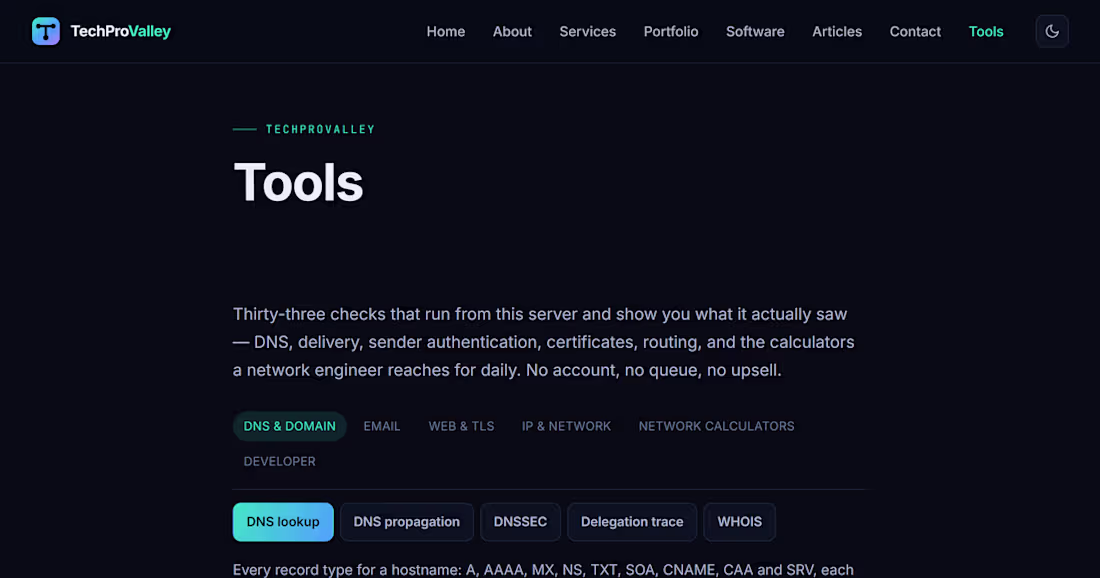
Task: Select the DNS & DOMAIN category tab
Action: [289, 426]
